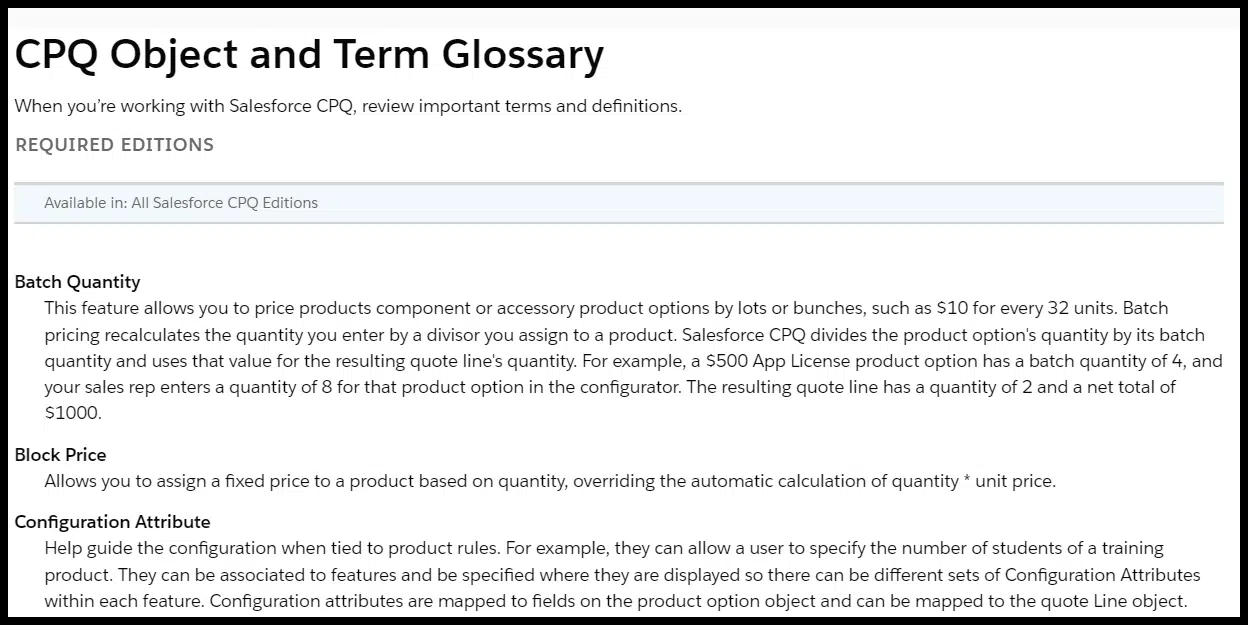Image resolution: width=1248 pixels, height=625 pixels.
Task: Click the word "configurator" in the Batch Quantity text
Action: [x=625, y=387]
